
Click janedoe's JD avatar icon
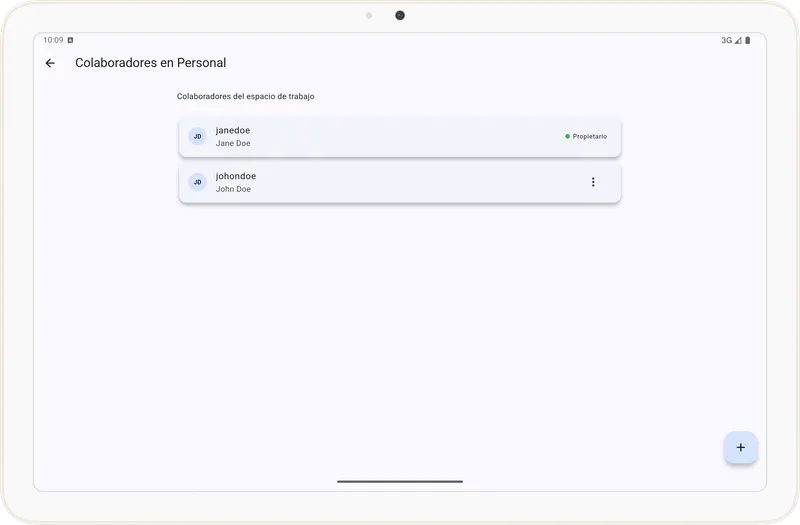point(197,136)
